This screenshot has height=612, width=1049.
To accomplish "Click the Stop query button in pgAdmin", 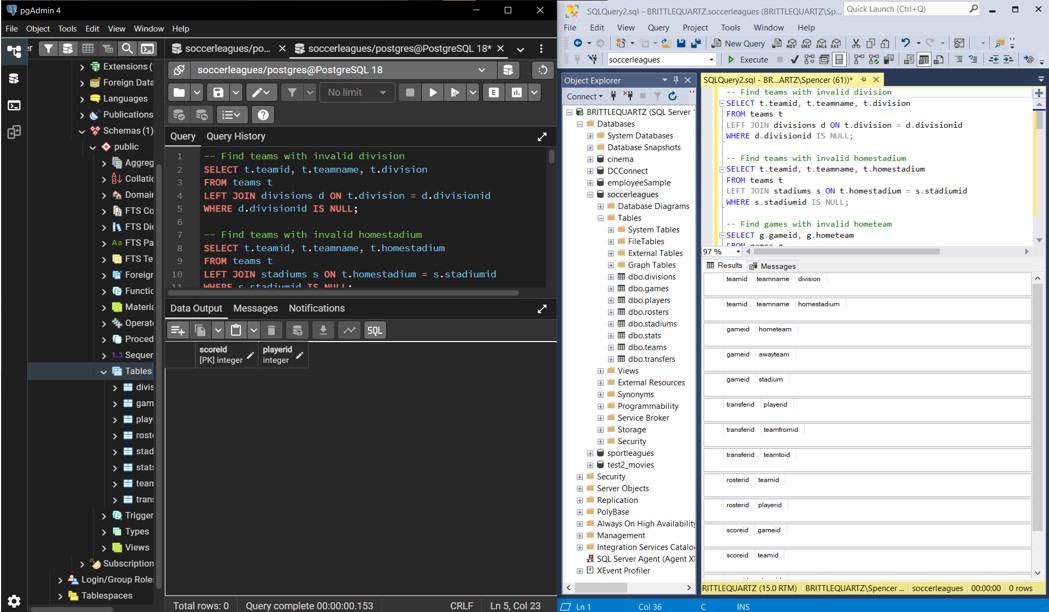I will coord(410,92).
